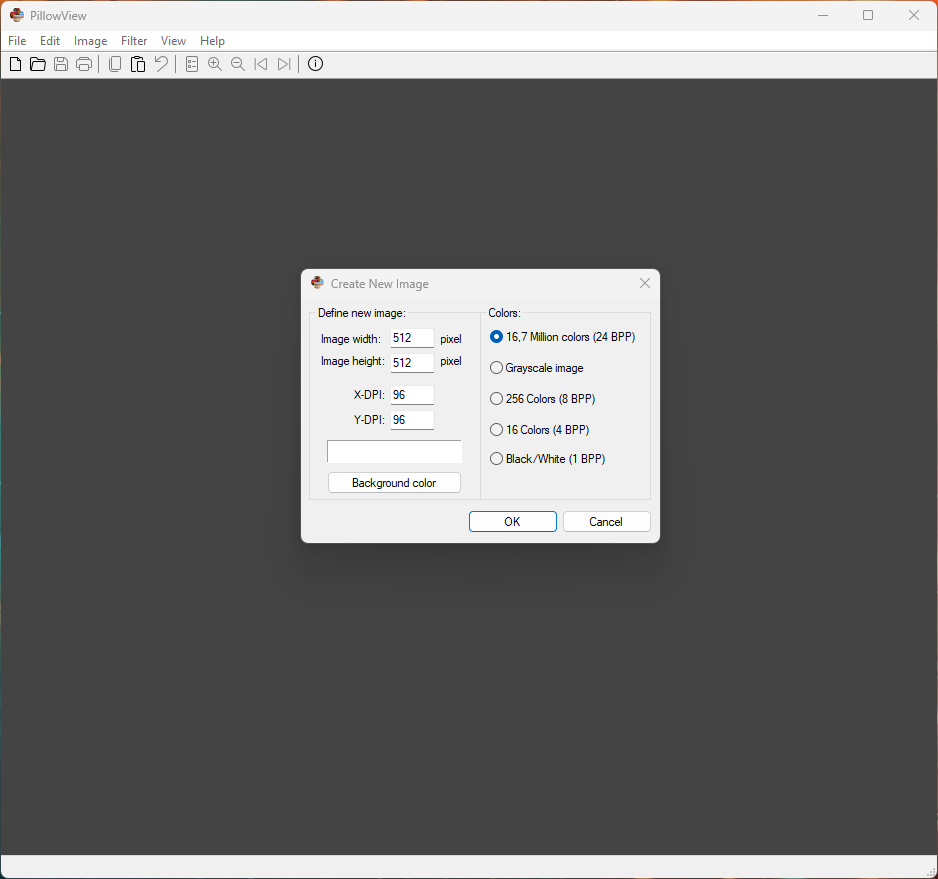Click the PillowView app icon in title bar
Viewport: 938px width, 879px height.
[17, 15]
